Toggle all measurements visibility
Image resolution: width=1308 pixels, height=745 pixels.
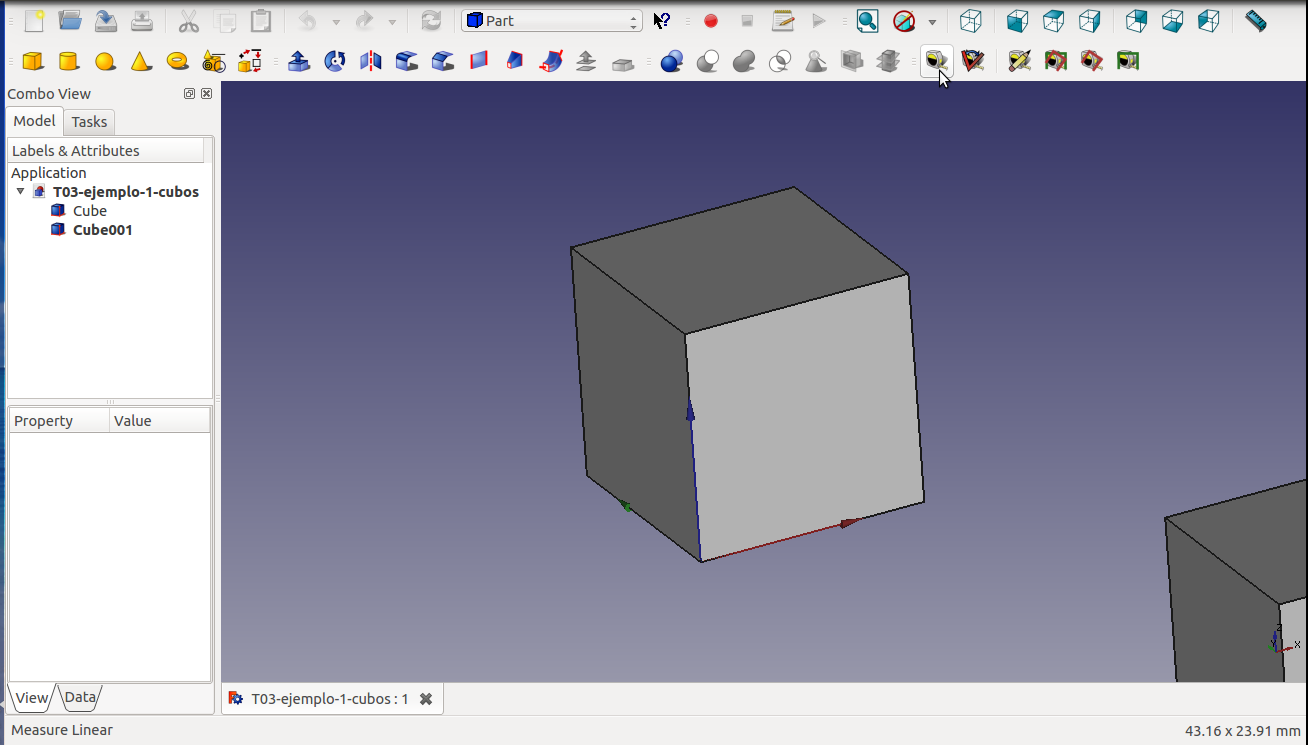click(1055, 62)
